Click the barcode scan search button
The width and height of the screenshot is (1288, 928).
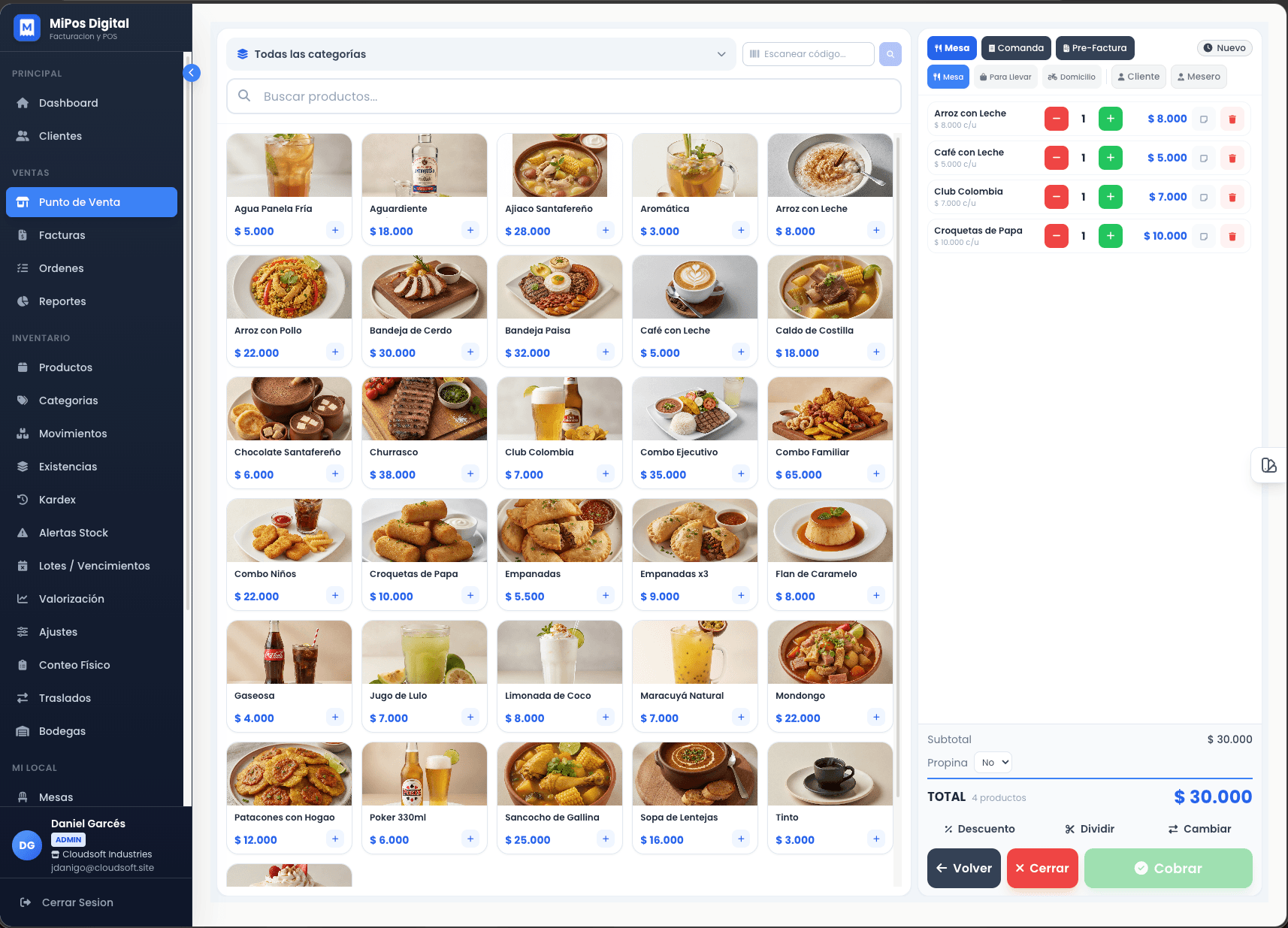890,54
